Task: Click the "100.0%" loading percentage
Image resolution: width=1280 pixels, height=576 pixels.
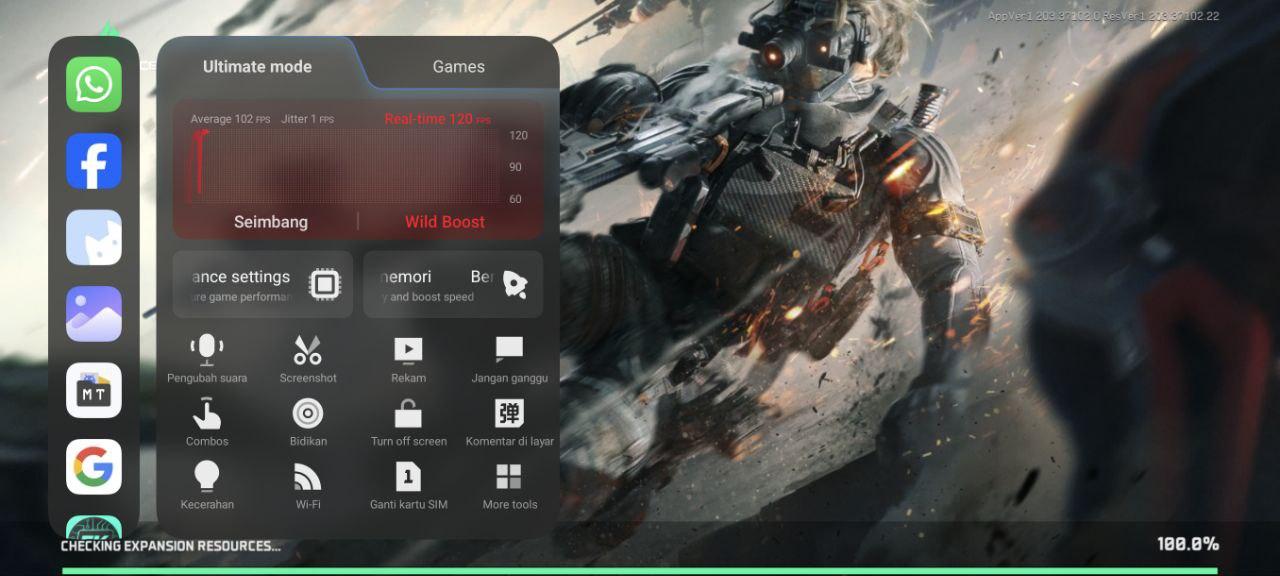Action: tap(1188, 544)
